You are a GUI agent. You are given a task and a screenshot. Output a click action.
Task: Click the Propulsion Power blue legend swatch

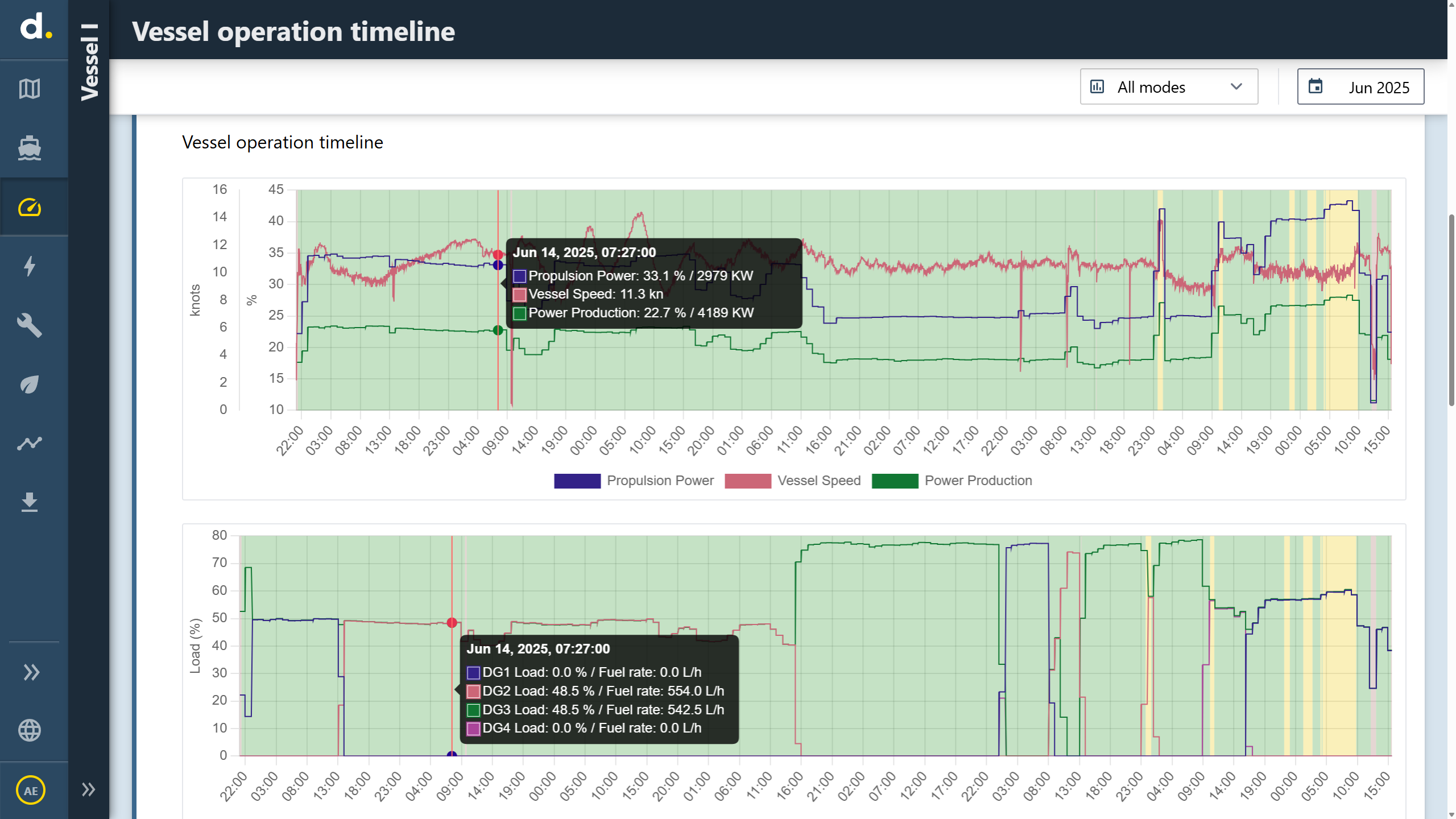pos(577,481)
